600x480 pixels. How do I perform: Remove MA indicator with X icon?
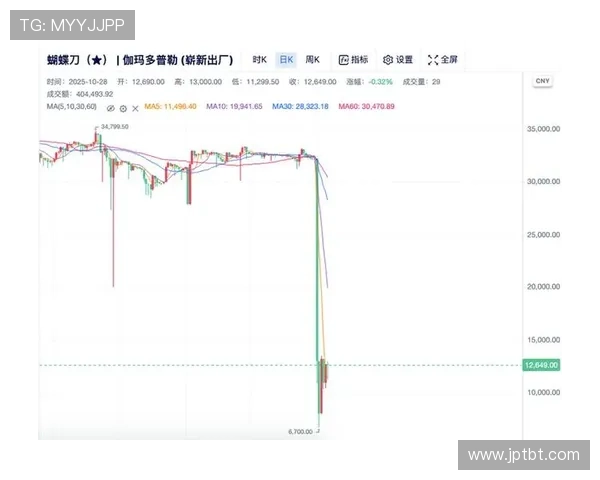tap(135, 108)
